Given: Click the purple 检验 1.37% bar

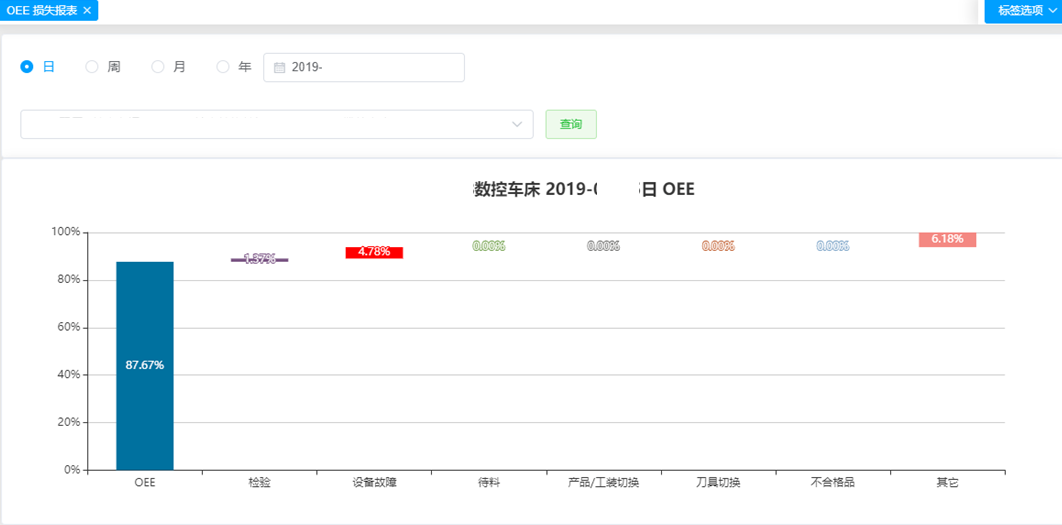Looking at the screenshot, I should (260, 260).
